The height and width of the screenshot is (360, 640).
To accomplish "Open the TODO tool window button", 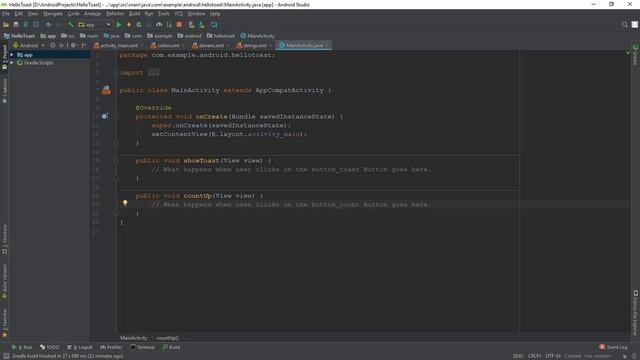I will pyautogui.click(x=50, y=347).
